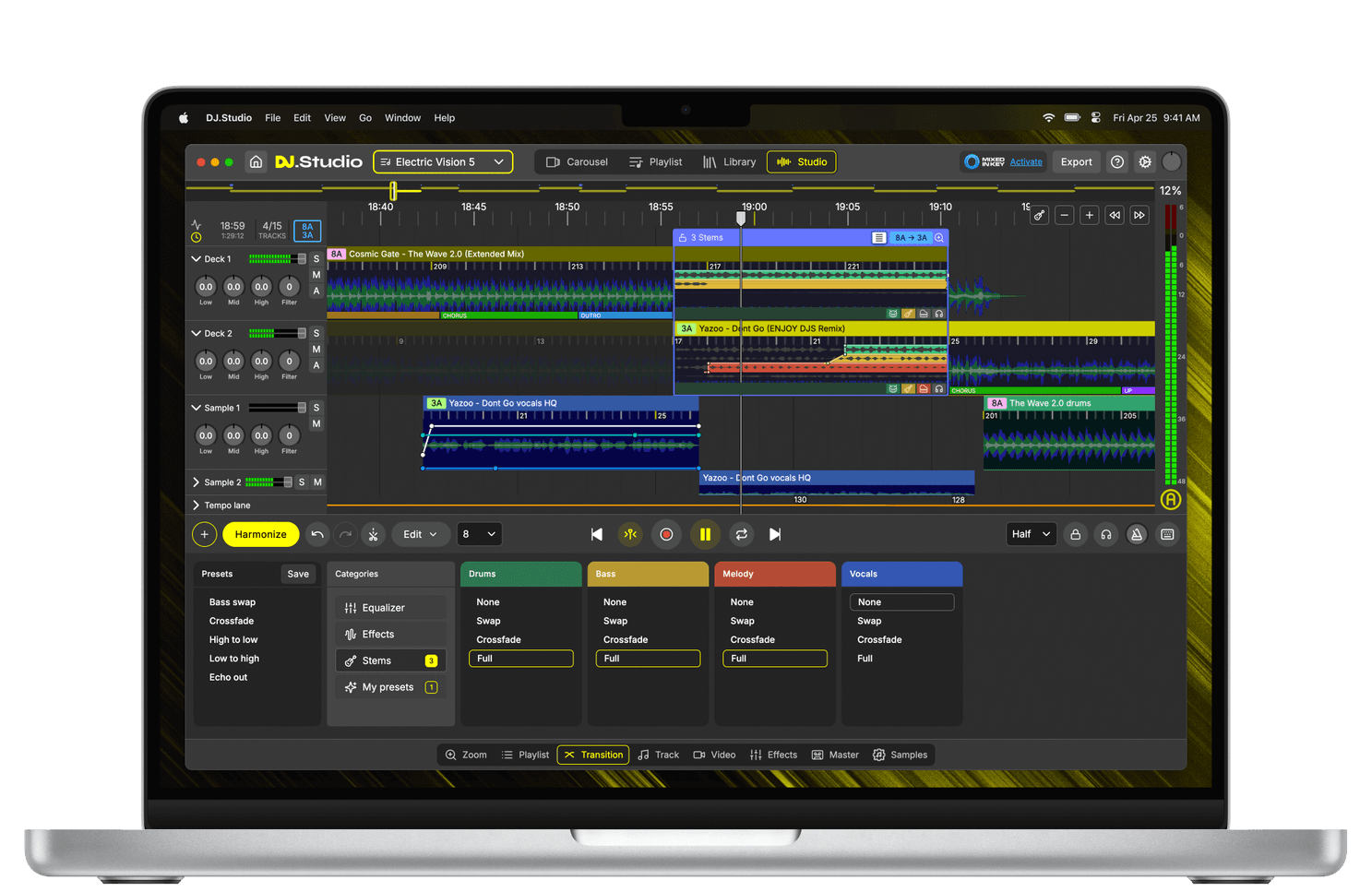This screenshot has height=892, width=1372.
Task: Skip to the next transition
Action: click(775, 534)
